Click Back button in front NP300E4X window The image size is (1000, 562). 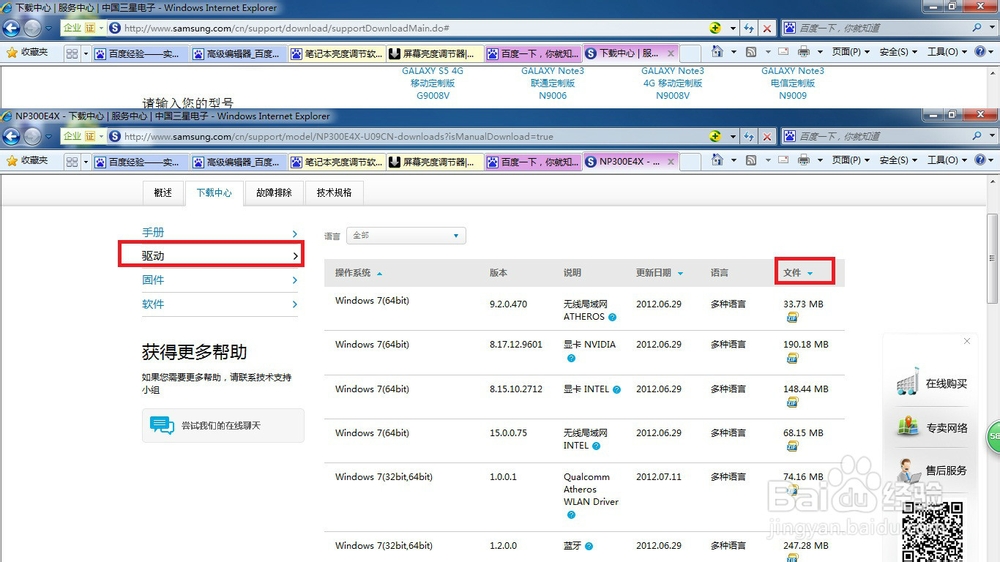click(x=11, y=137)
